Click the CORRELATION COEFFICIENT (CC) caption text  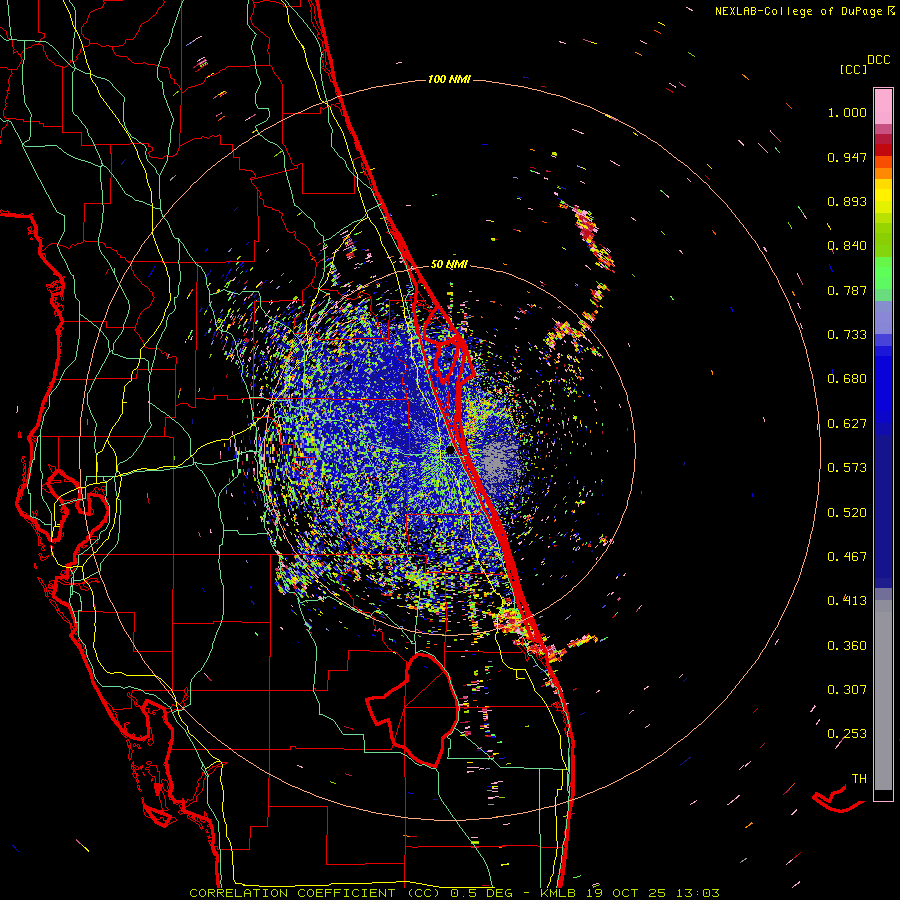tap(315, 893)
